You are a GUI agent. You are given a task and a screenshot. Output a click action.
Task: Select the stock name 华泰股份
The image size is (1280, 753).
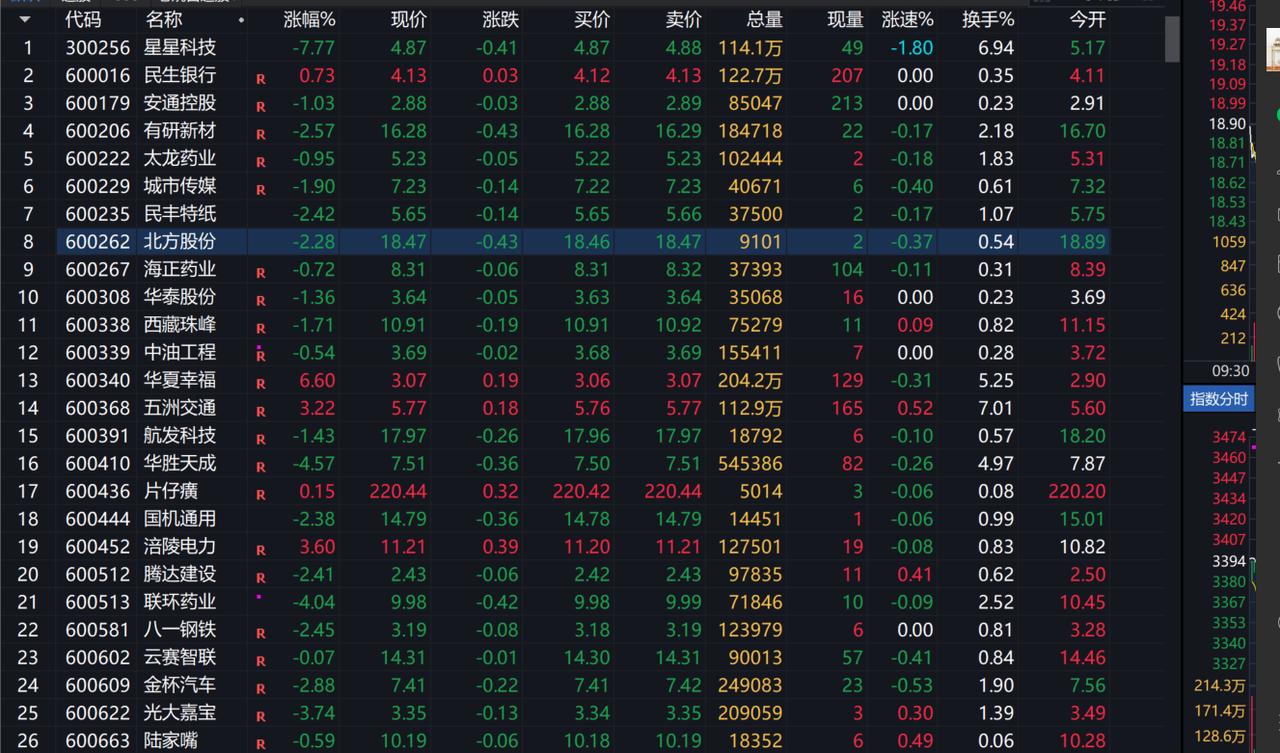click(180, 297)
